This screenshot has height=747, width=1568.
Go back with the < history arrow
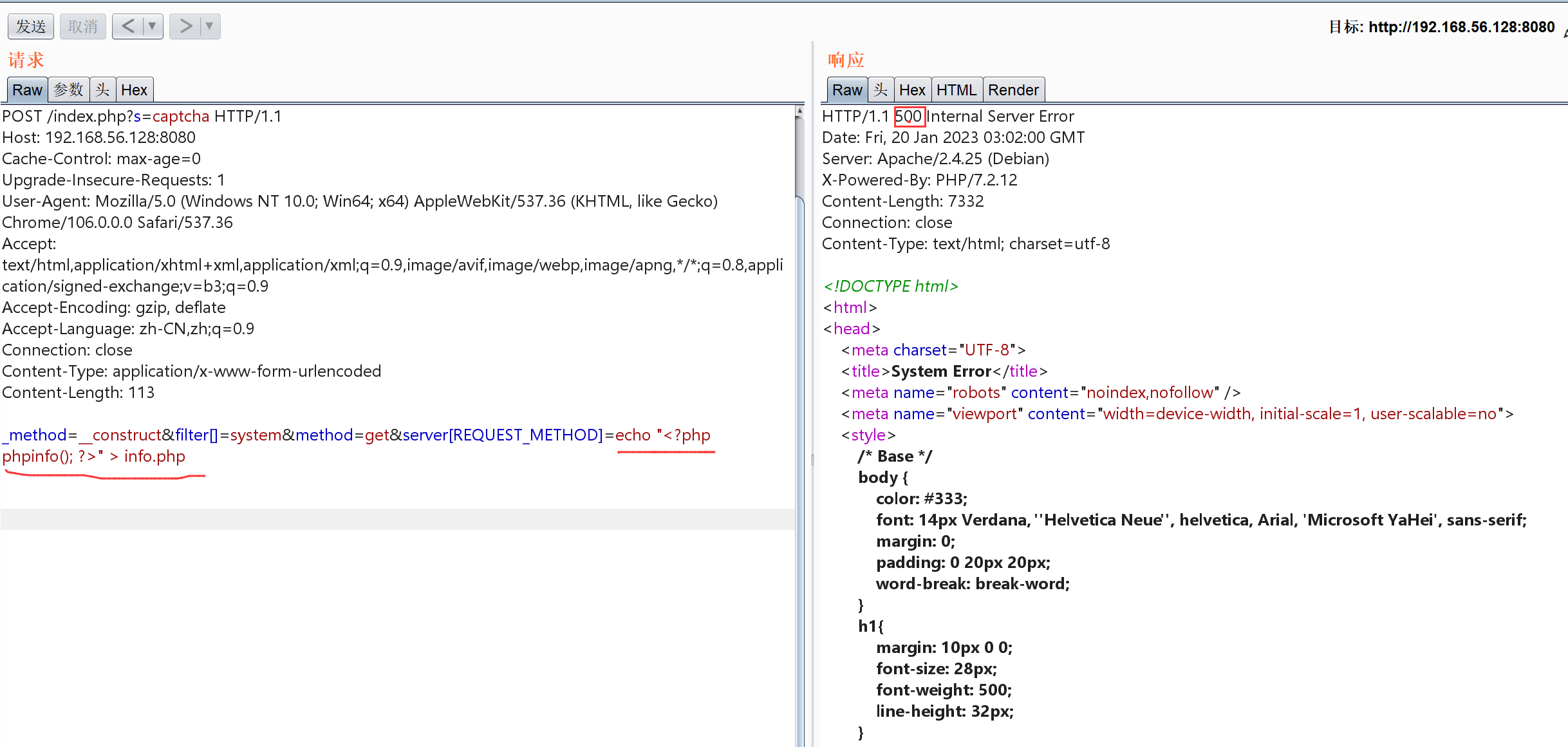click(x=128, y=26)
